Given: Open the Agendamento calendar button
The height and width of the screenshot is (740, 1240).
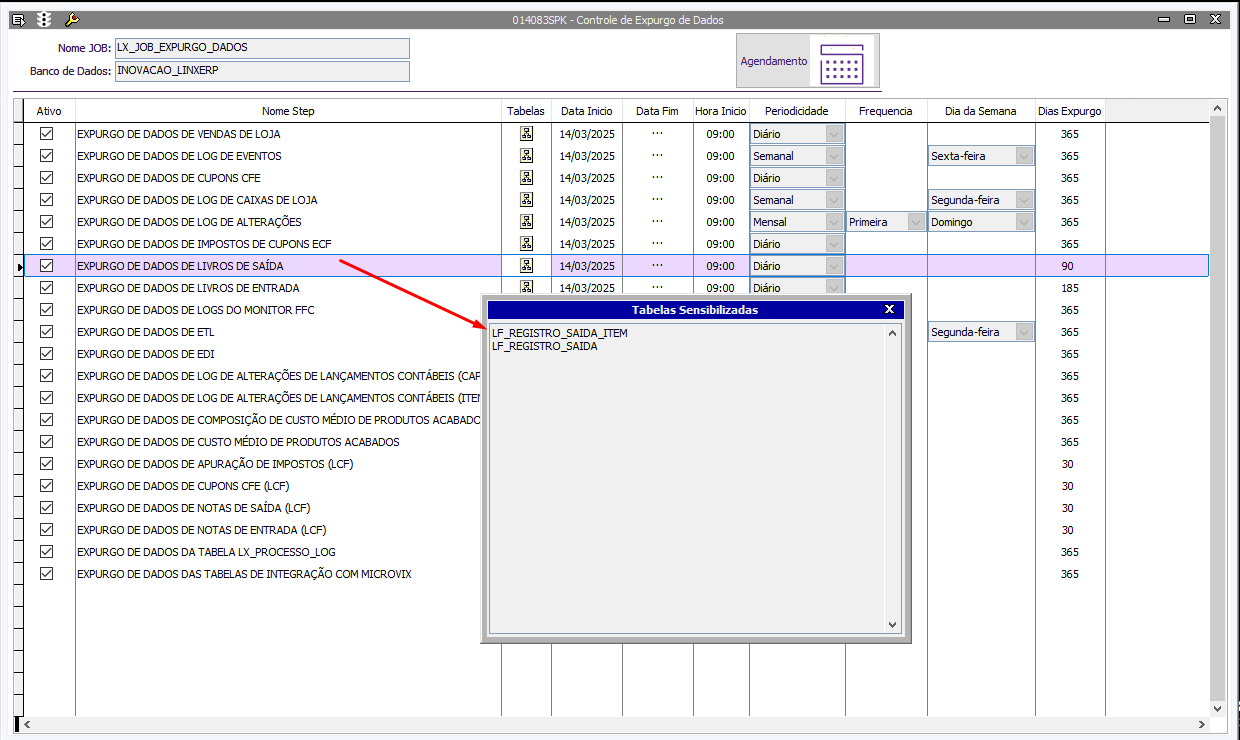Looking at the screenshot, I should pos(808,62).
